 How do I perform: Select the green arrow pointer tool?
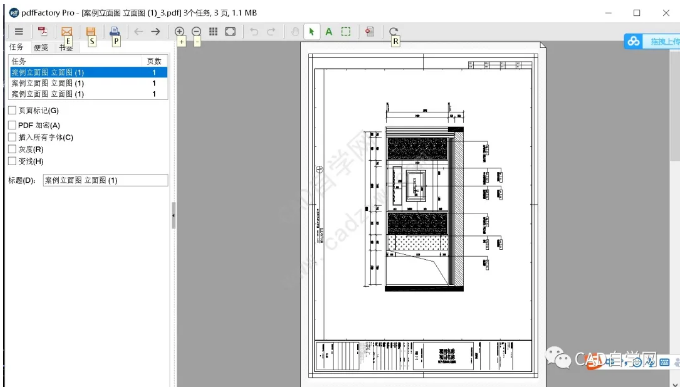click(x=312, y=32)
